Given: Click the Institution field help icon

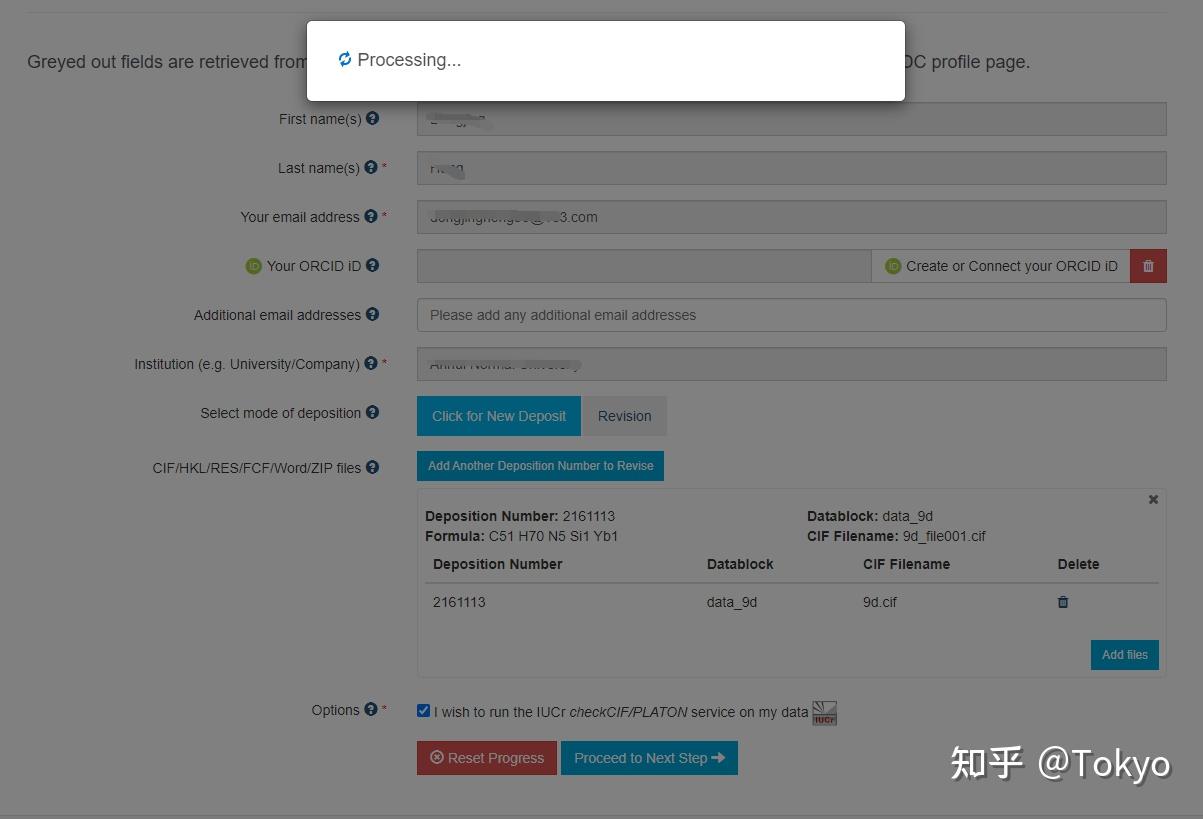Looking at the screenshot, I should point(372,364).
